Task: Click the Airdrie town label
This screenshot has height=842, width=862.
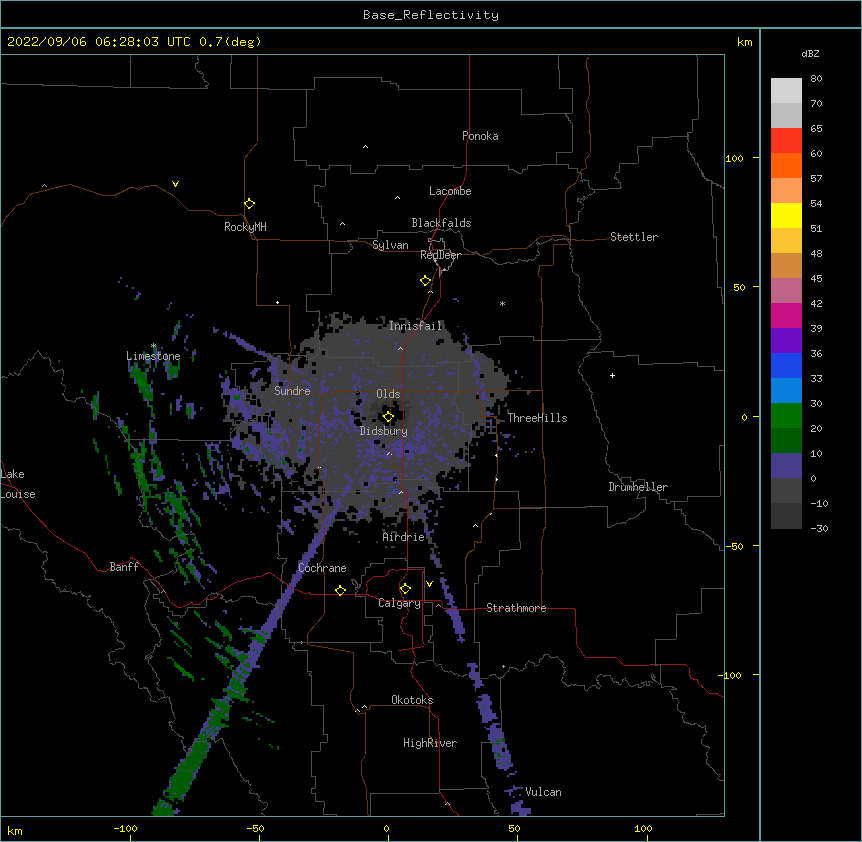Action: tap(404, 537)
